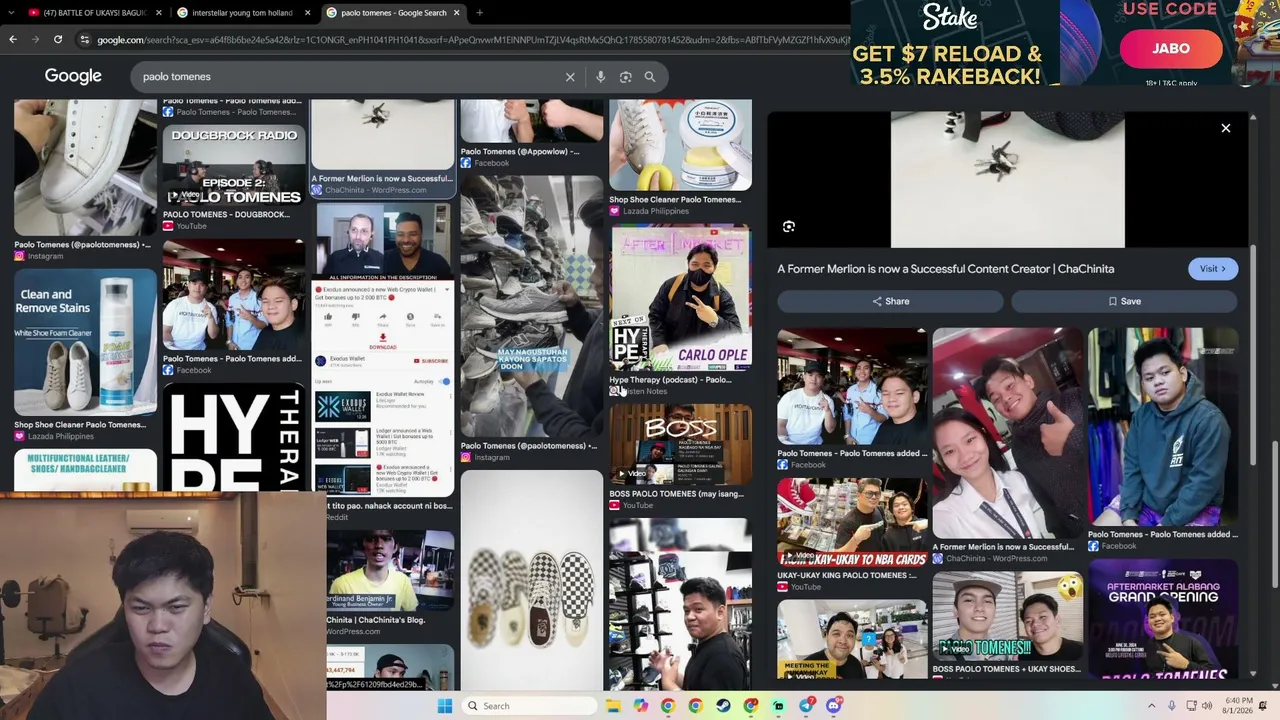Open the Carlo Ople Hype Therapy thumbnail
Image resolution: width=1280 pixels, height=720 pixels.
coord(680,299)
